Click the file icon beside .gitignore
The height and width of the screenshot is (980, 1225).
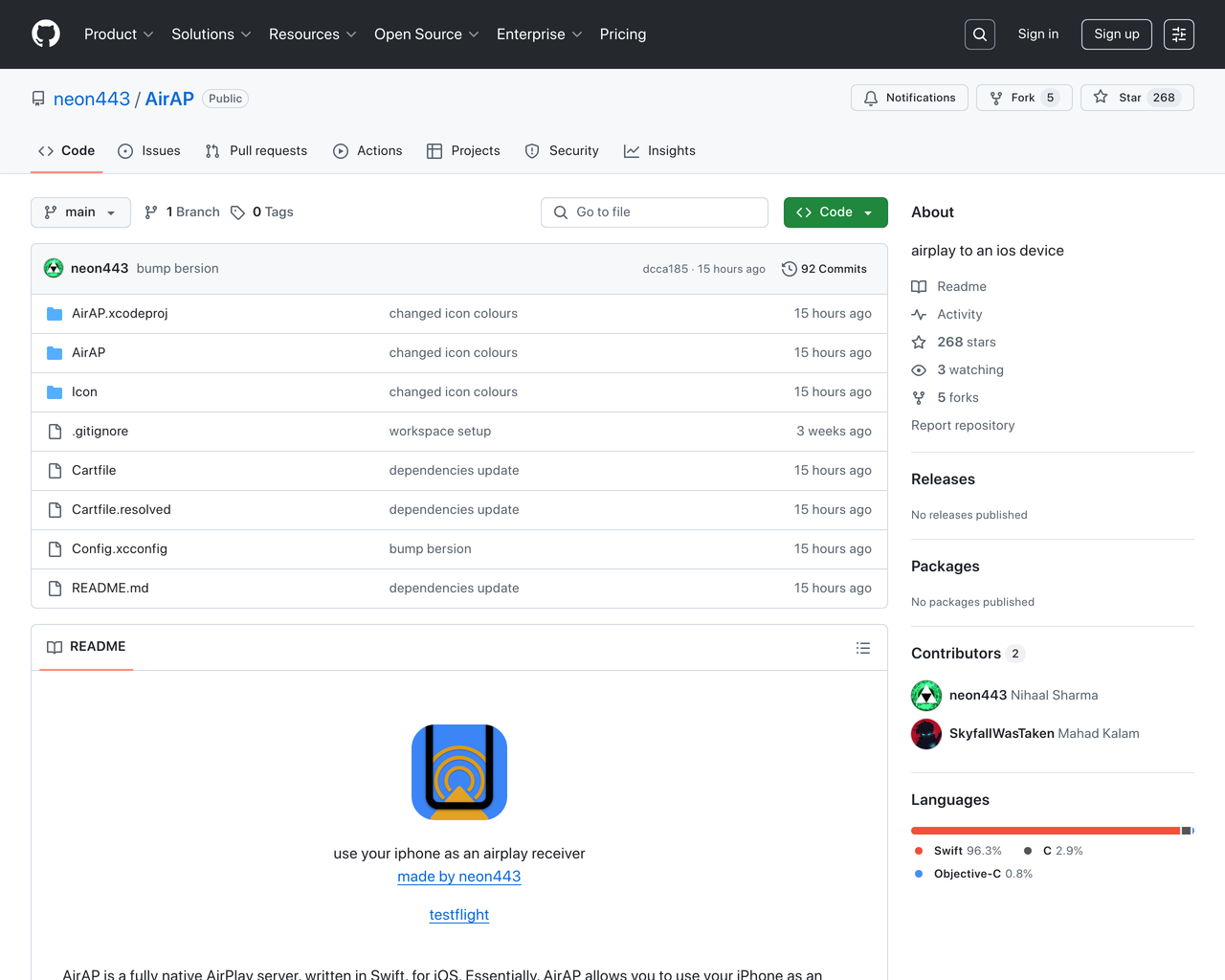(55, 432)
